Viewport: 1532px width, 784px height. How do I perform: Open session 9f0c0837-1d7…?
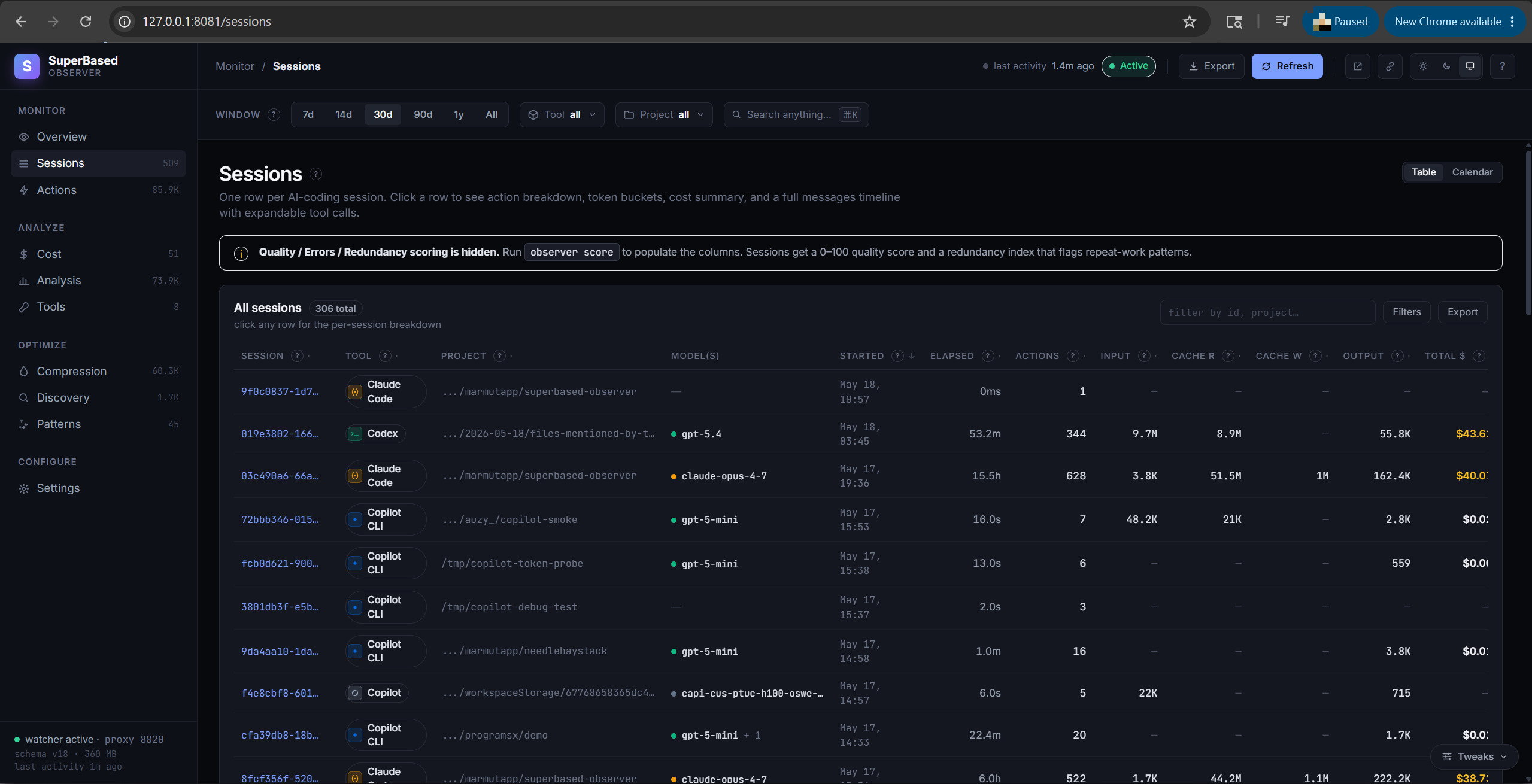point(280,391)
